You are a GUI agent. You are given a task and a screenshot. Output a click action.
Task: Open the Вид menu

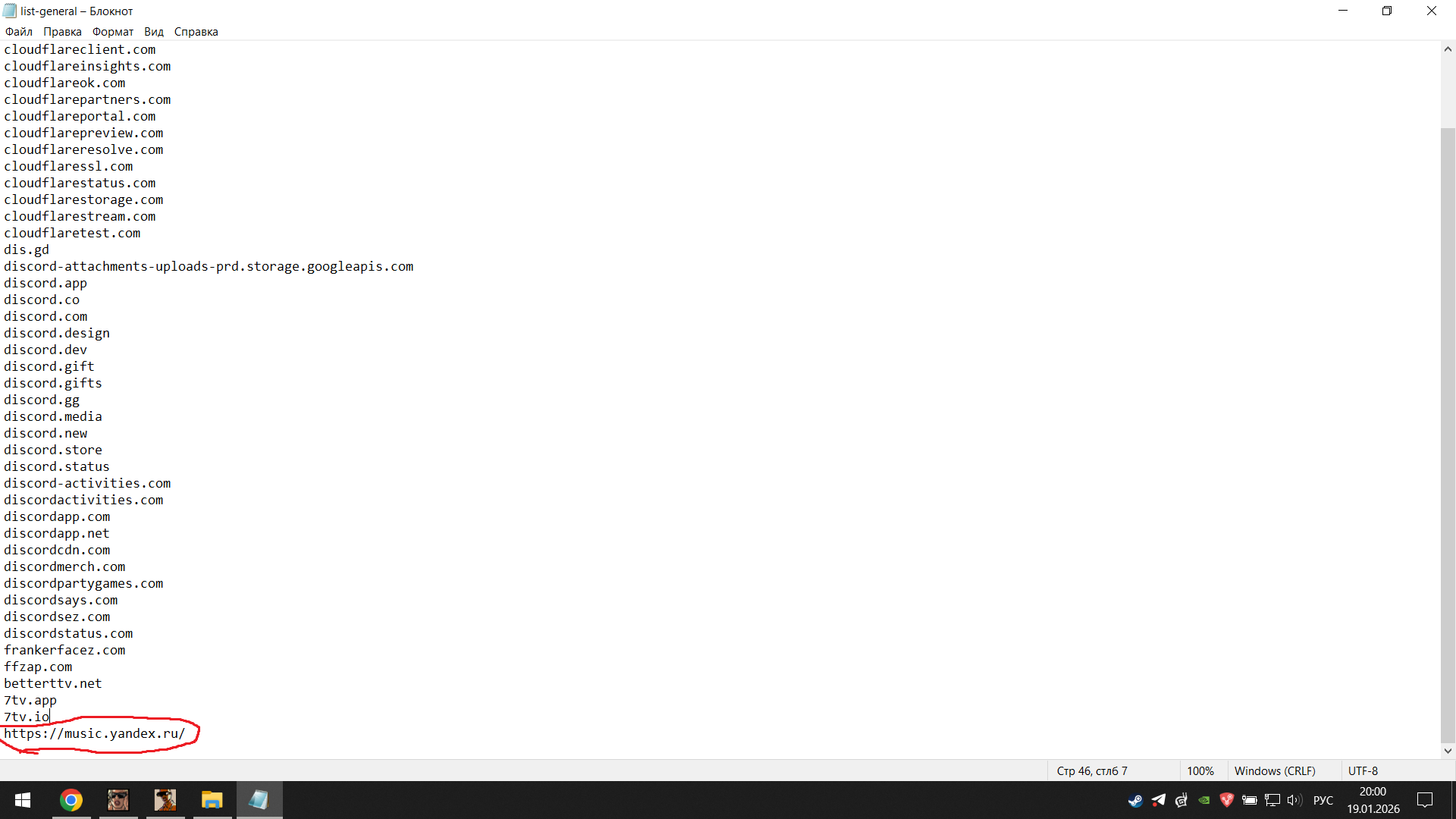[153, 32]
